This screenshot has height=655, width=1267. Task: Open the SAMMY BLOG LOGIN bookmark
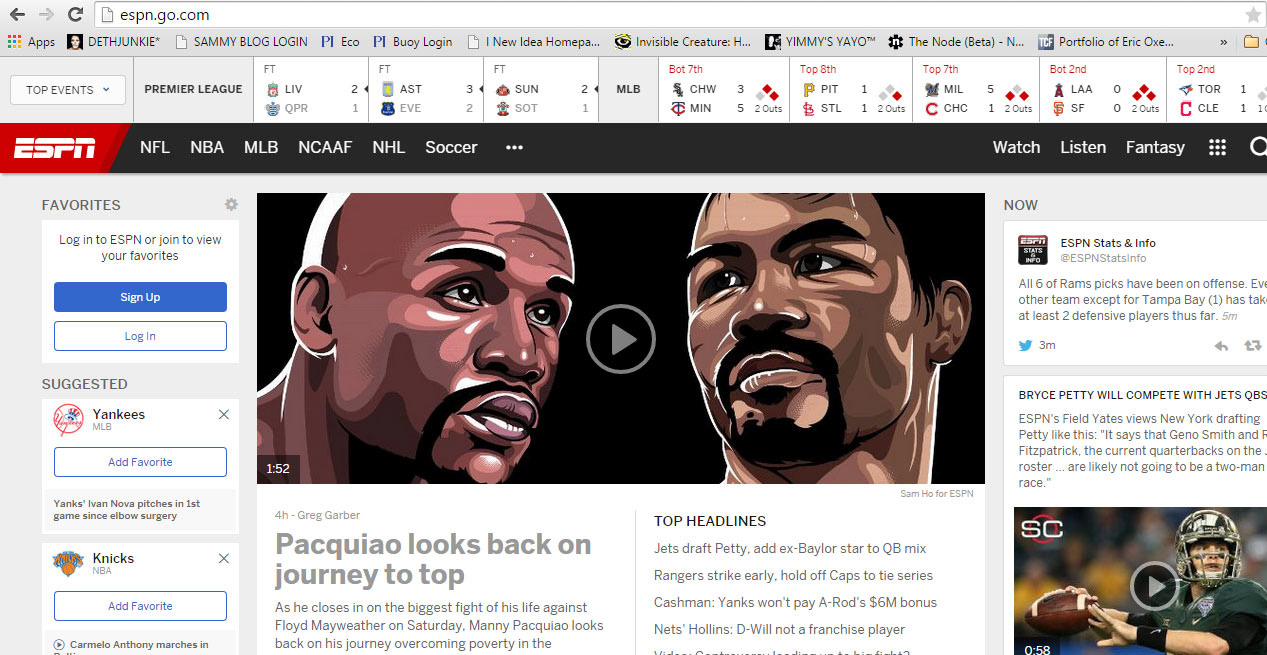pos(240,42)
